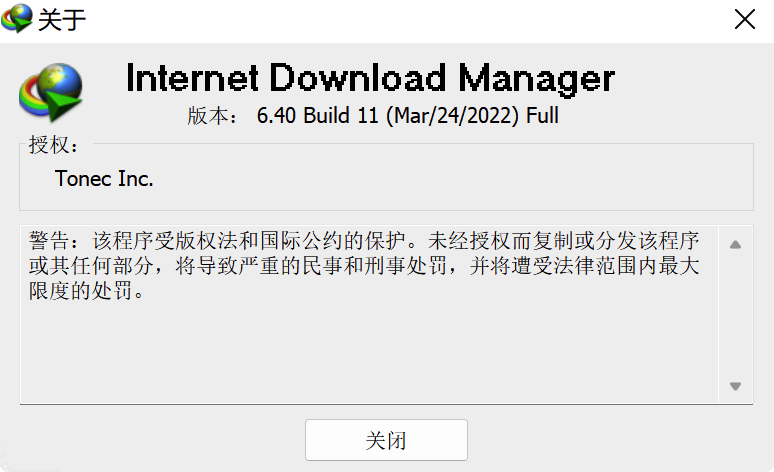Click the empty area of the warning textbox
The height and width of the screenshot is (472, 774).
coord(369,353)
